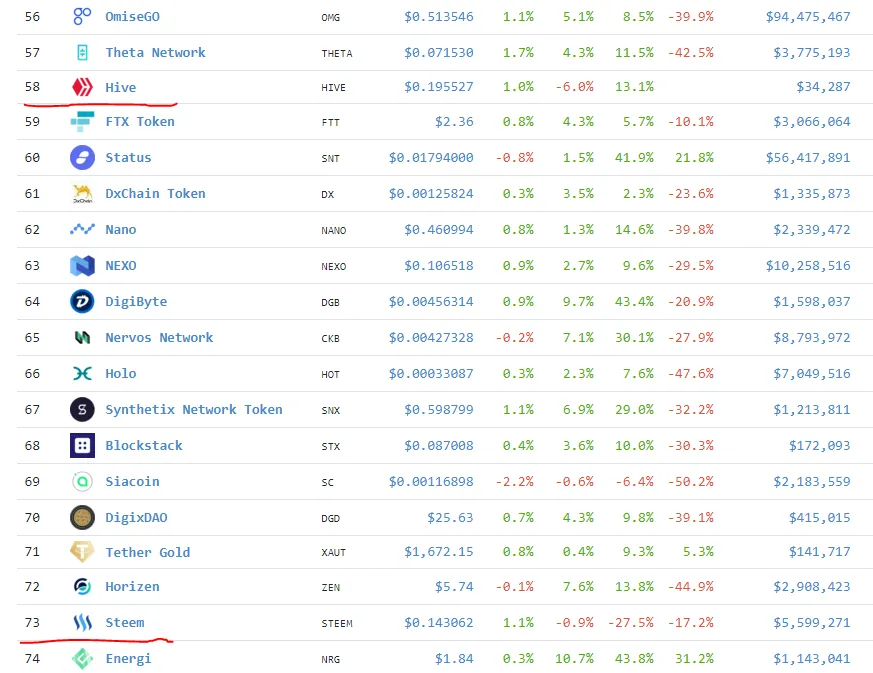
Task: Open the Blockstack coin link
Action: pyautogui.click(x=144, y=445)
